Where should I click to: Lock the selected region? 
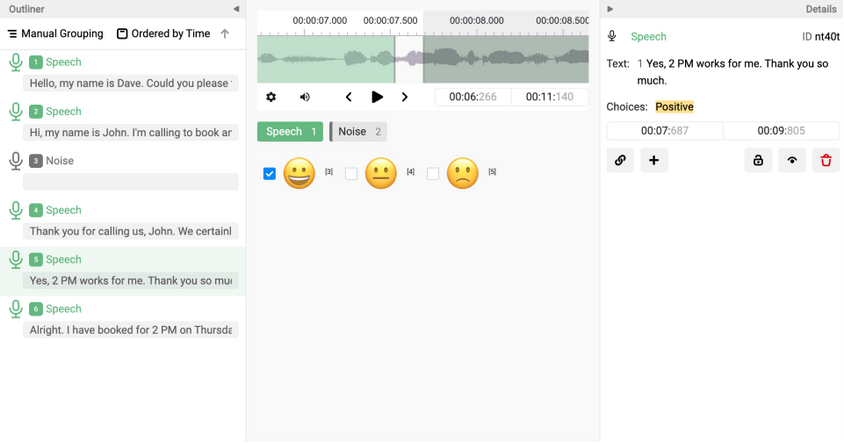coord(758,160)
